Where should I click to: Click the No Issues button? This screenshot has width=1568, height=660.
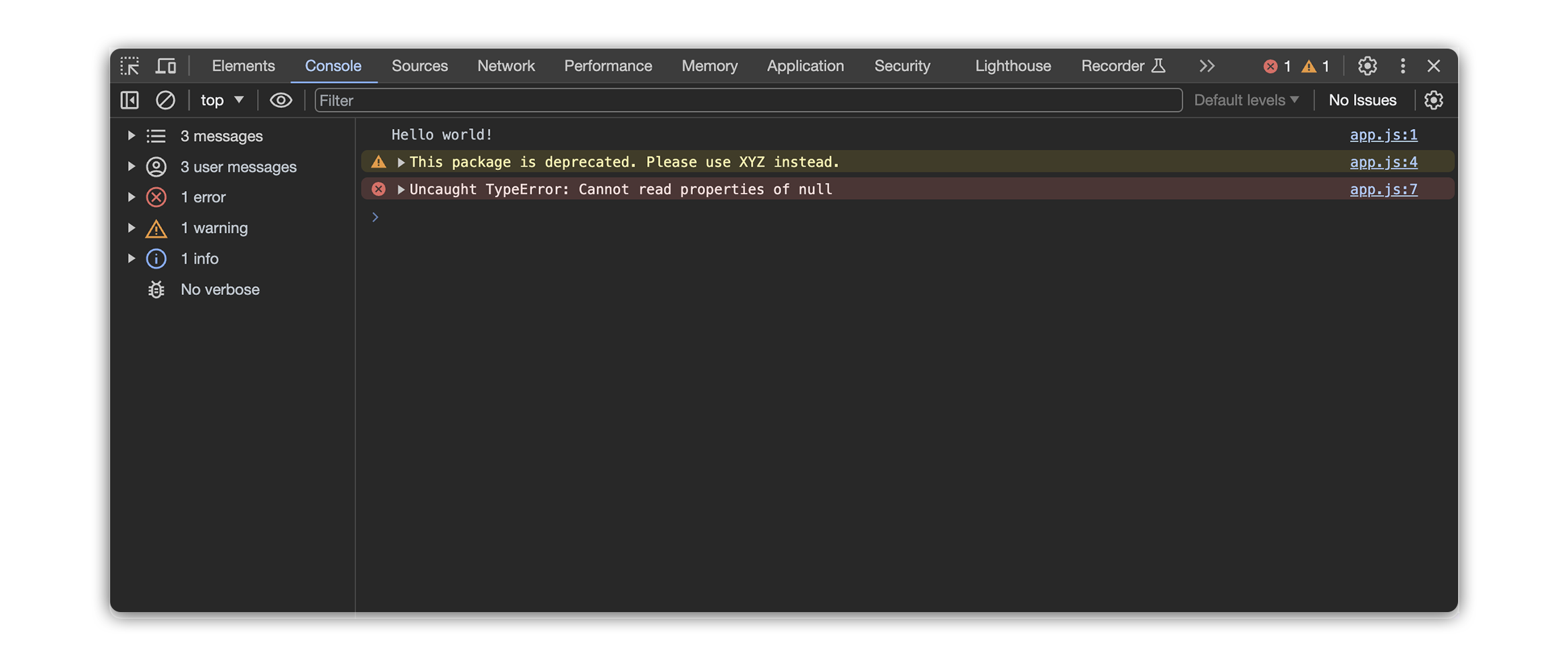coord(1362,101)
